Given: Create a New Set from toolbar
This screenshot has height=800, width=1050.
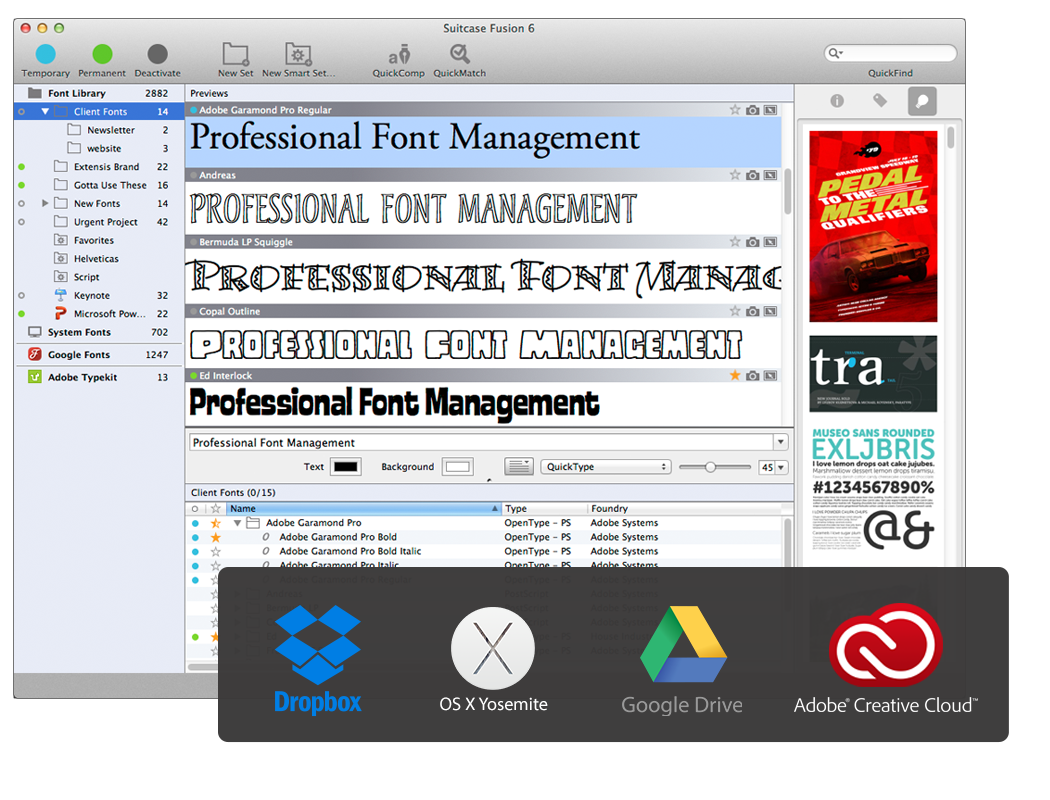Looking at the screenshot, I should click(x=235, y=54).
